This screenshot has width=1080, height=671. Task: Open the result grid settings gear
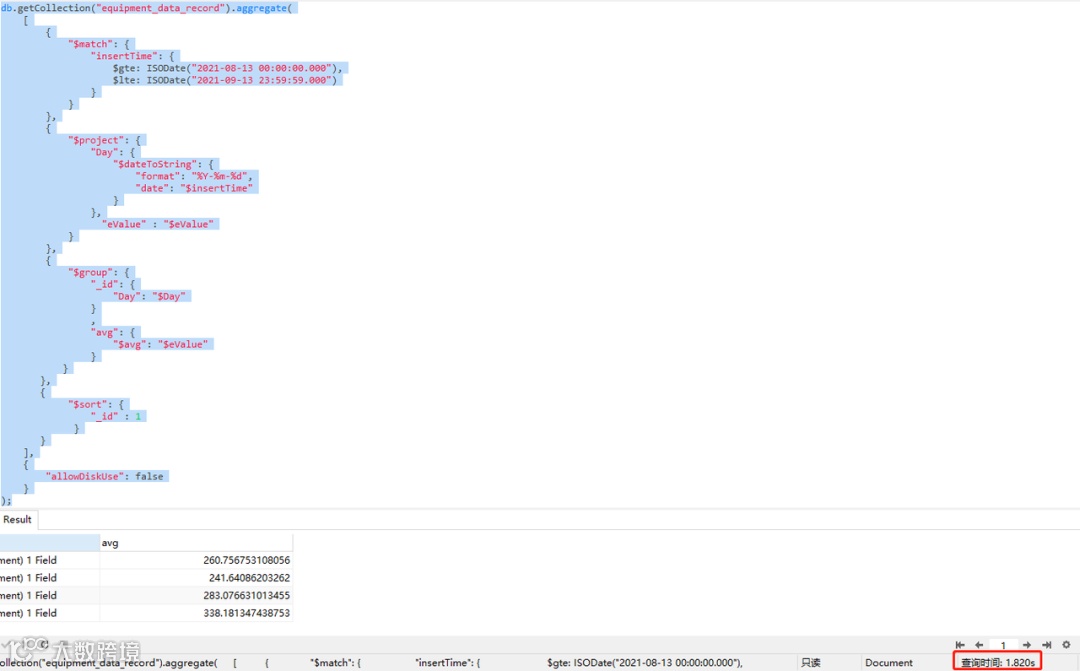[1066, 645]
